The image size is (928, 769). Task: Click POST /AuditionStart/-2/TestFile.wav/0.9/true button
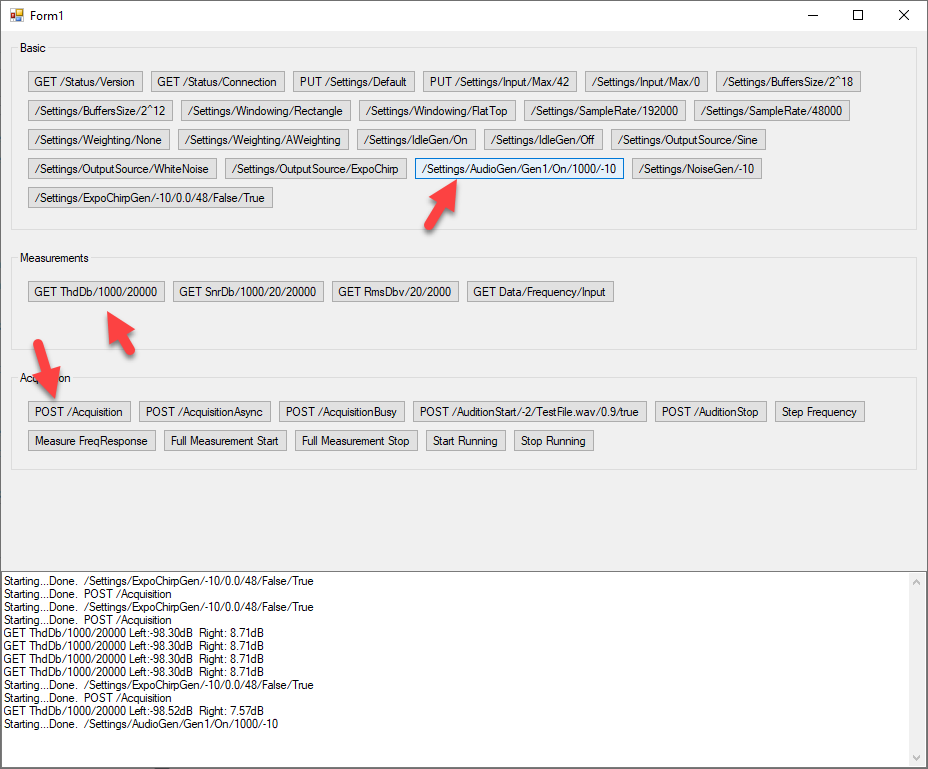pyautogui.click(x=530, y=411)
